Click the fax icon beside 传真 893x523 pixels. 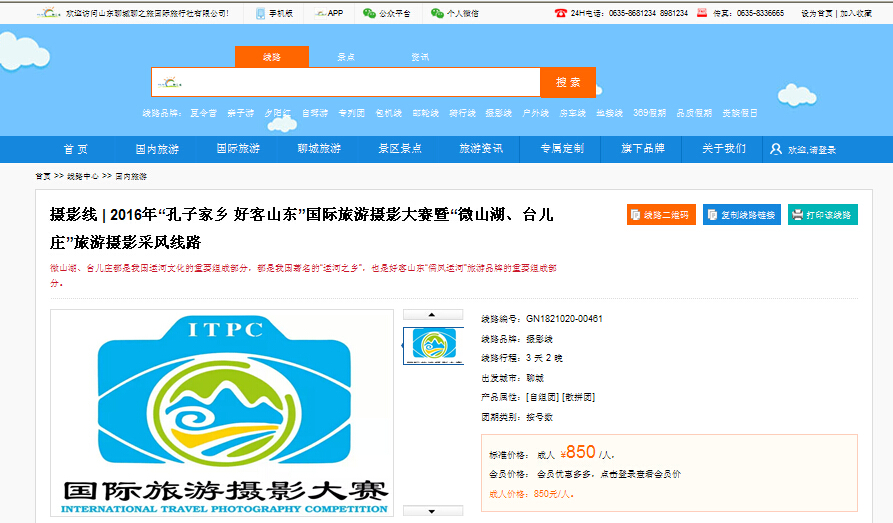click(702, 13)
